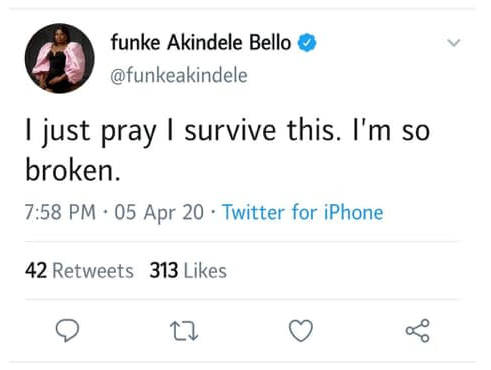The image size is (491, 370).
Task: Expand the tweet options chevron
Action: [x=454, y=43]
